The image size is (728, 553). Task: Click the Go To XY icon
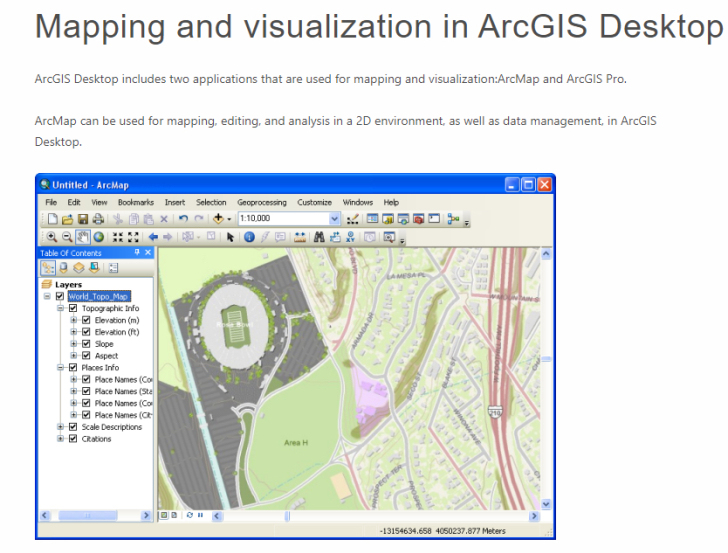(x=351, y=237)
